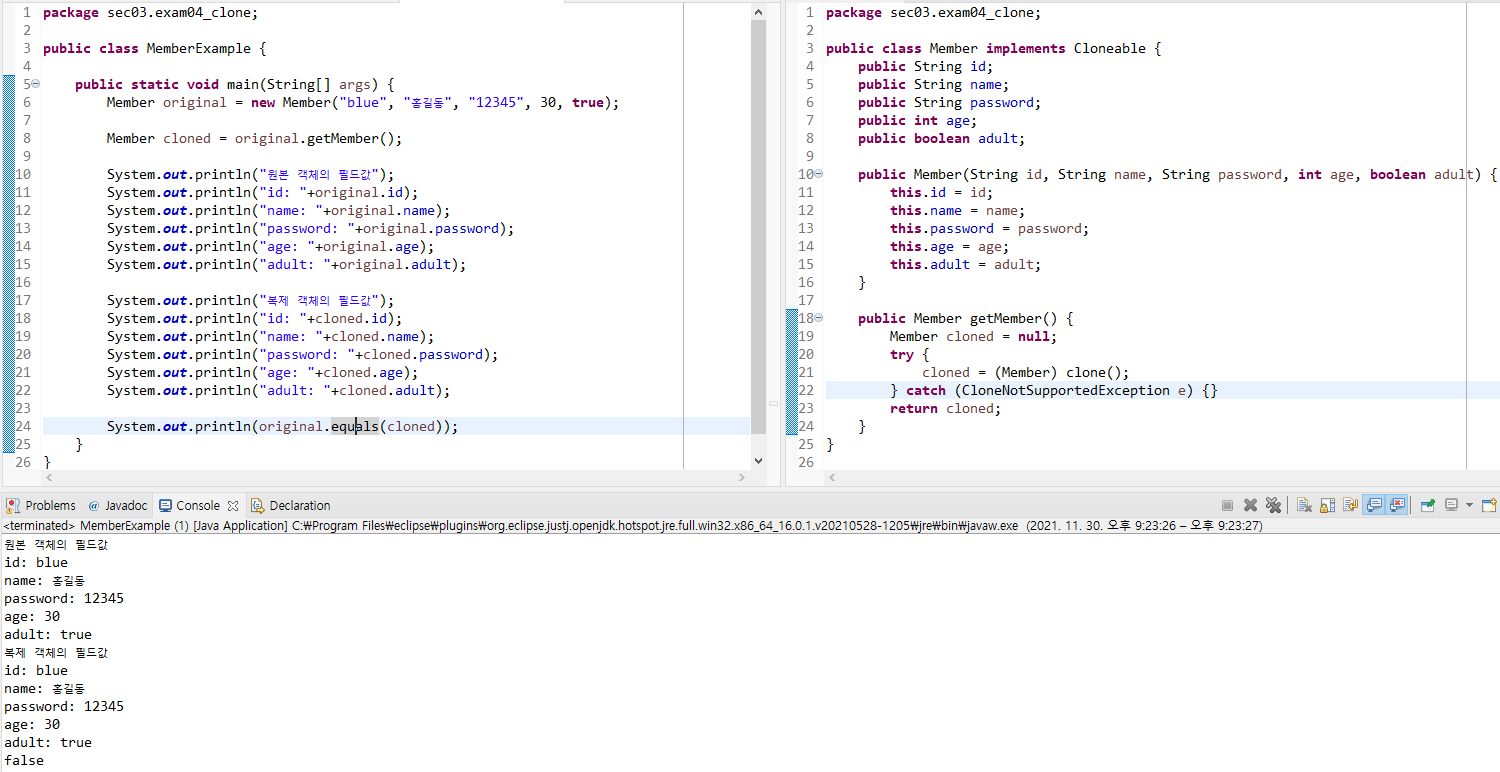Click the left arrow of Member editor's horizontal scrollbar

[833, 478]
